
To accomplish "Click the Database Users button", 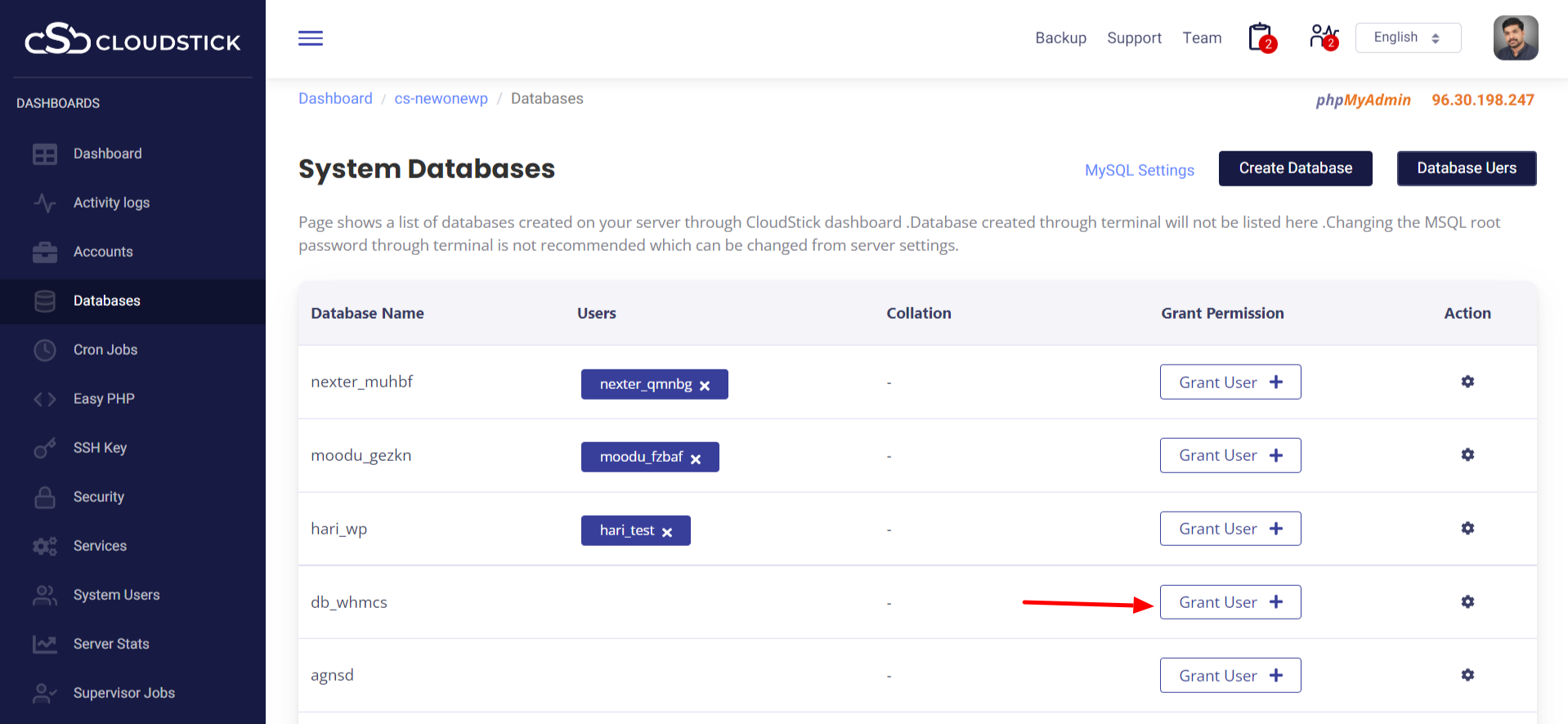I will click(1466, 168).
